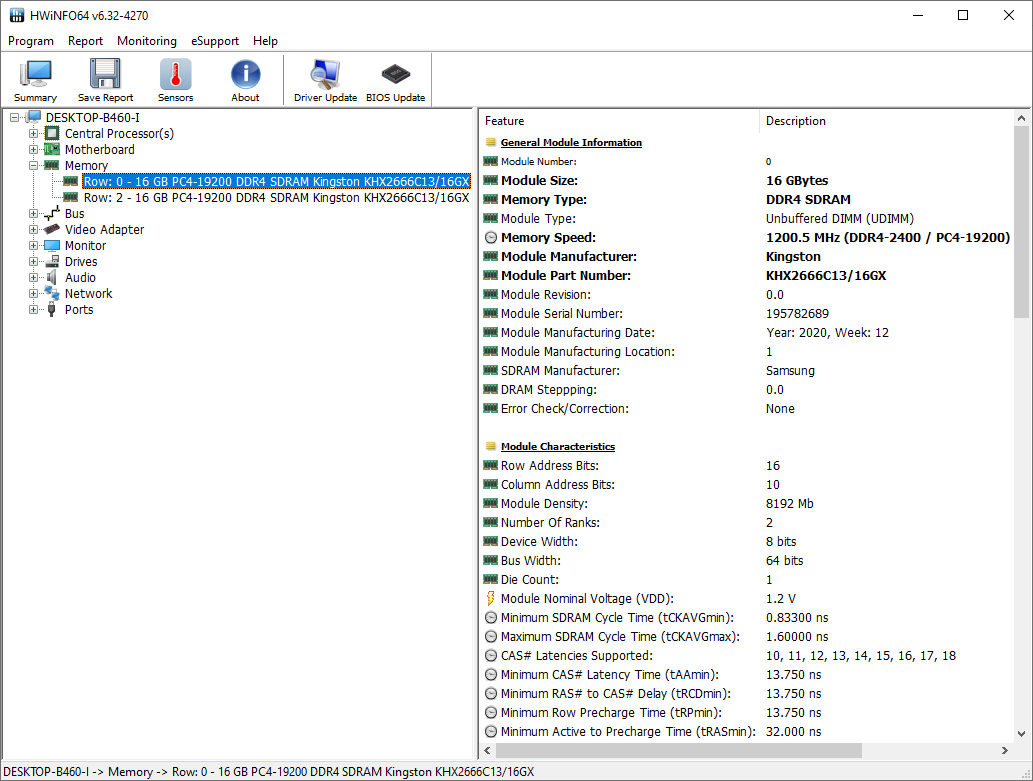1033x781 pixels.
Task: Click the Drives tree icon
Action: click(x=52, y=262)
